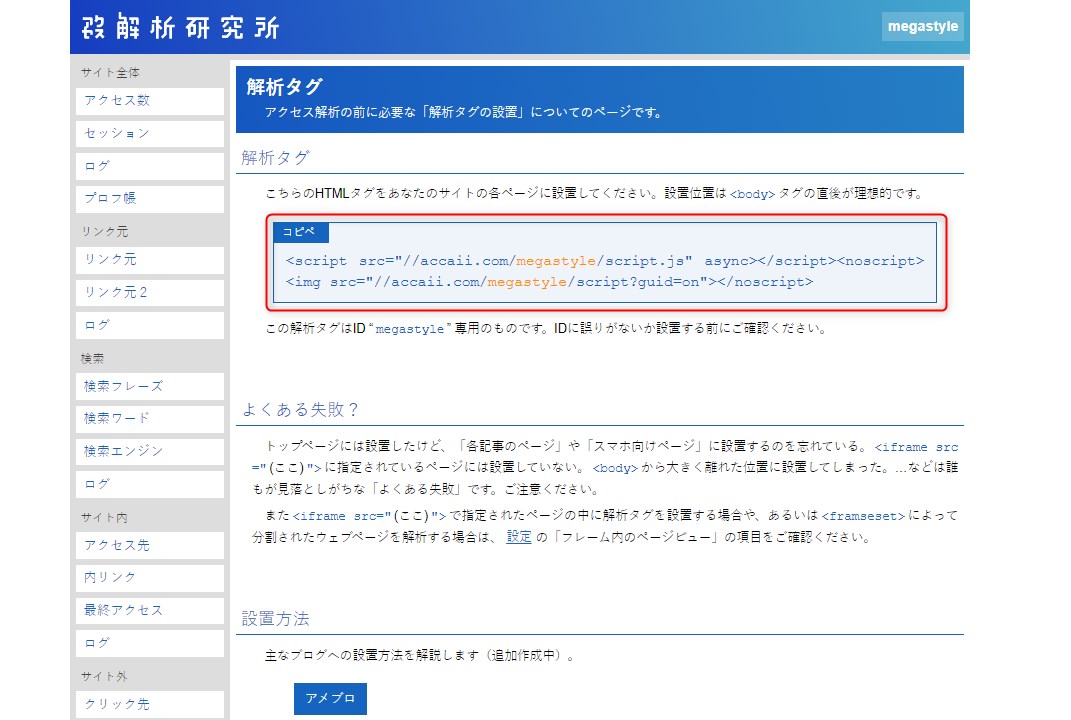Open the 検索エンジン report

(x=150, y=452)
